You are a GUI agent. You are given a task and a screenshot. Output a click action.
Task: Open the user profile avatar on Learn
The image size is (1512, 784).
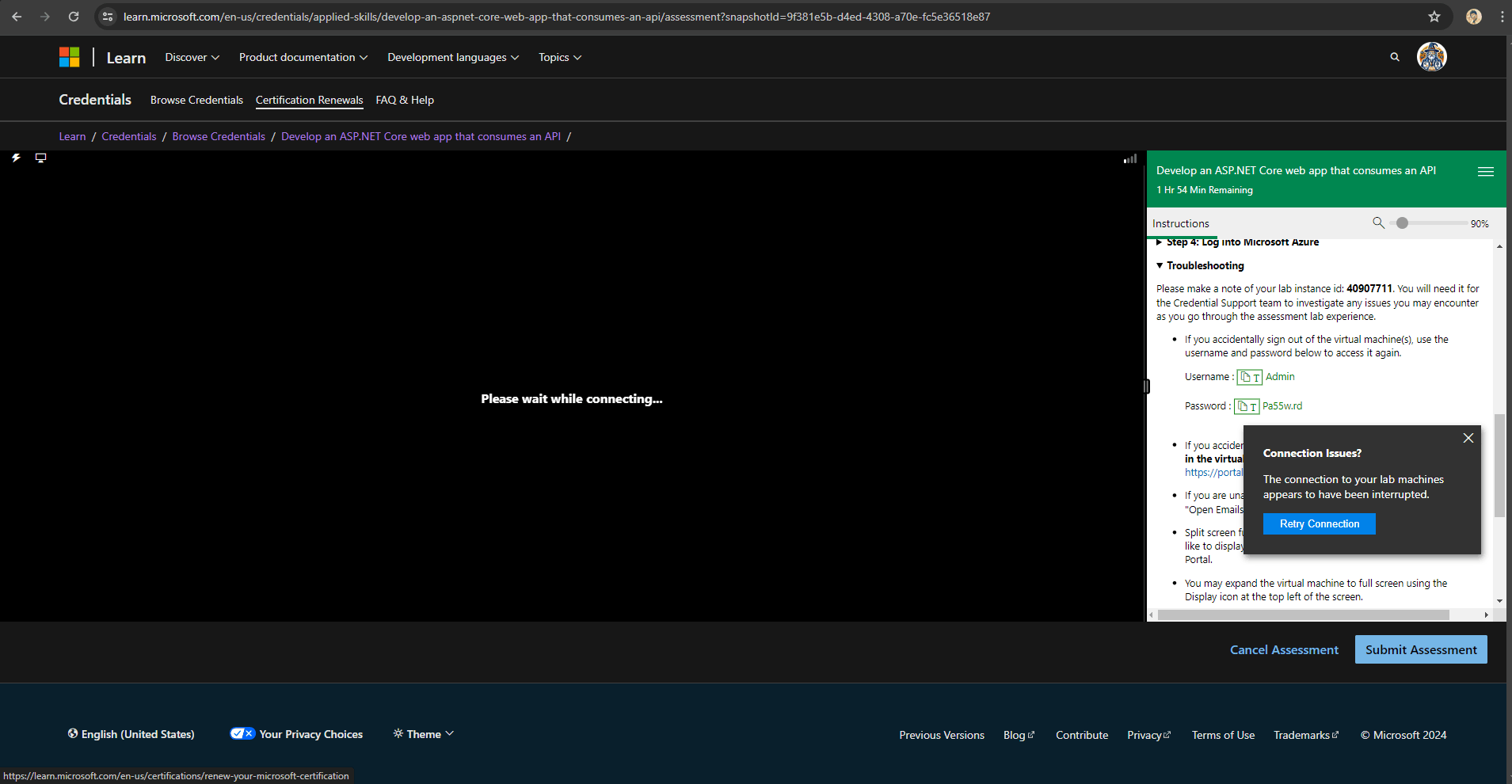[1432, 57]
